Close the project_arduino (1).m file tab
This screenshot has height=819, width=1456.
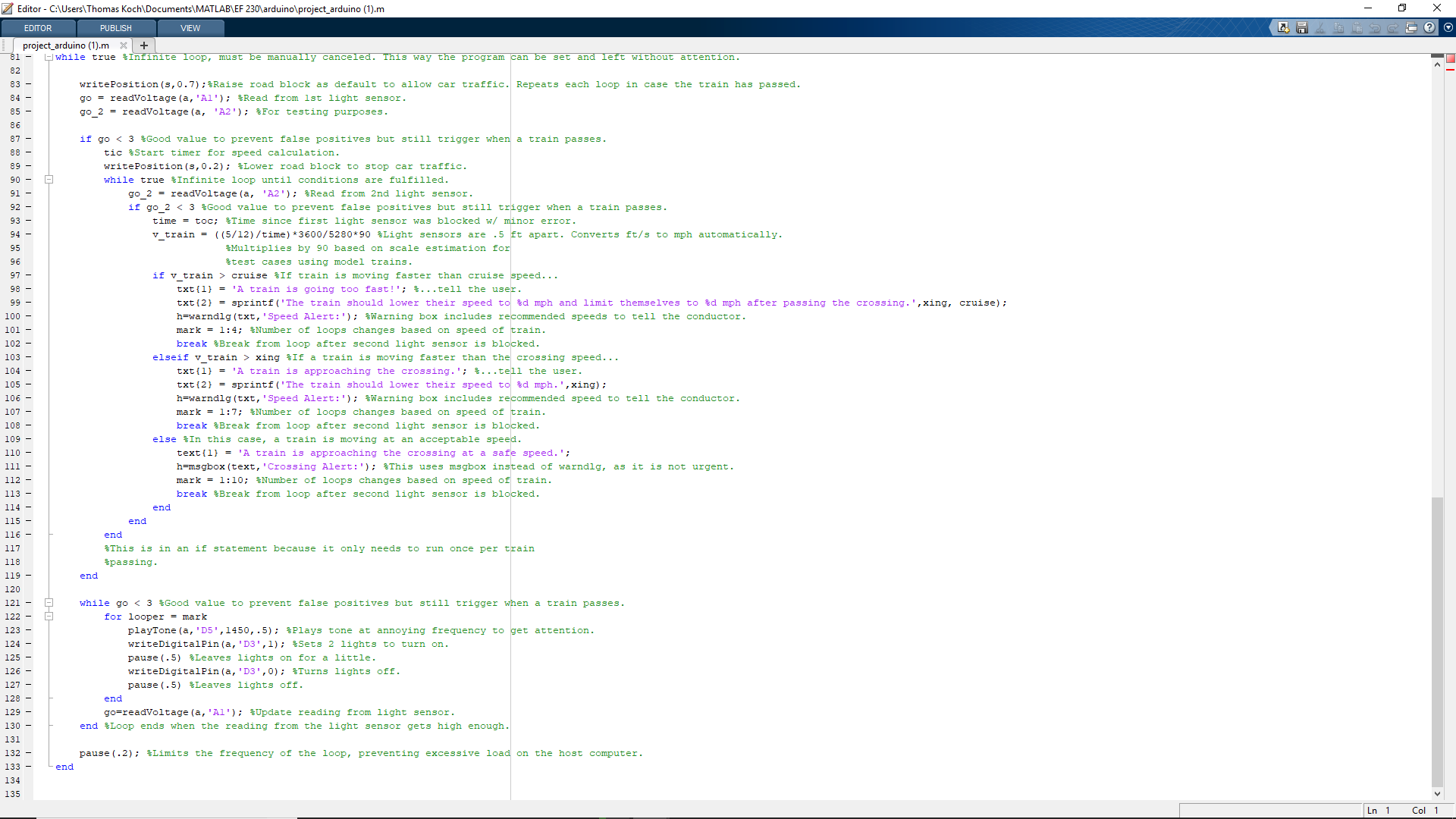click(124, 45)
